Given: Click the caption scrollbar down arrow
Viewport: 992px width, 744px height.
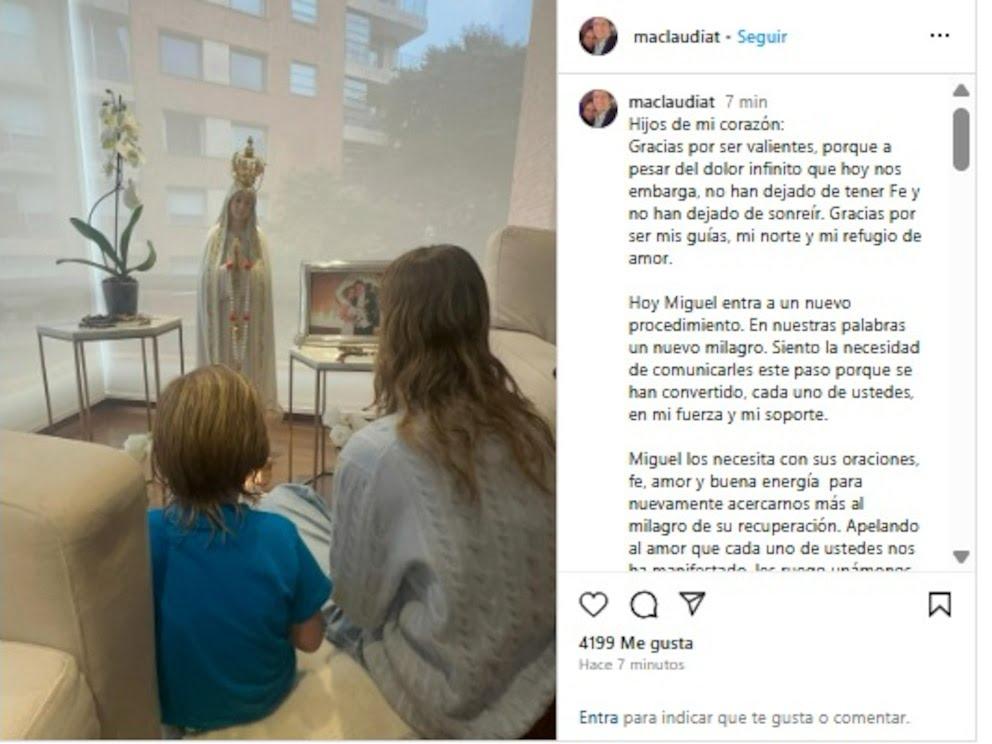Looking at the screenshot, I should click(x=961, y=556).
